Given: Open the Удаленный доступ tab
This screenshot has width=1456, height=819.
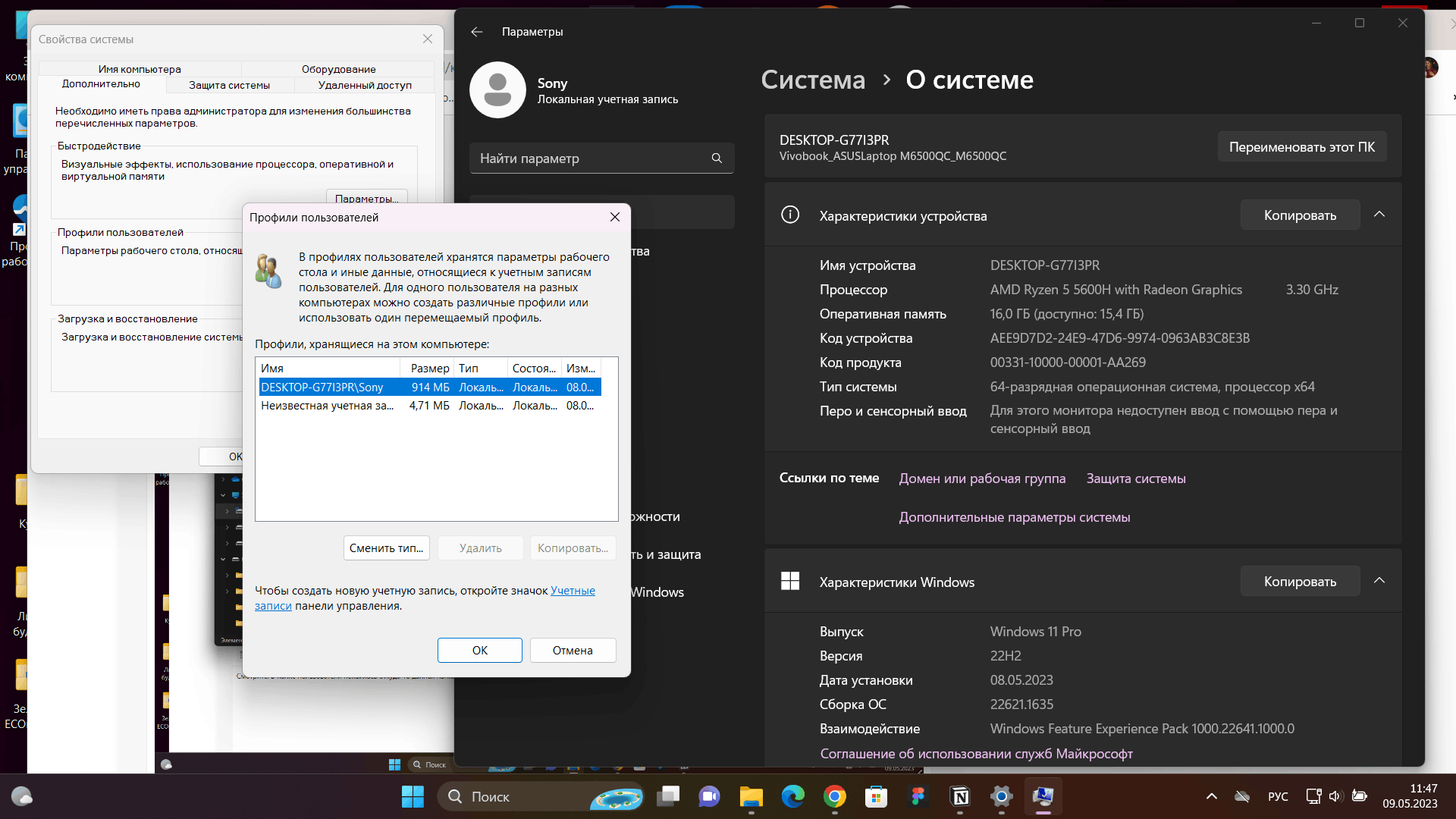Looking at the screenshot, I should (x=365, y=86).
